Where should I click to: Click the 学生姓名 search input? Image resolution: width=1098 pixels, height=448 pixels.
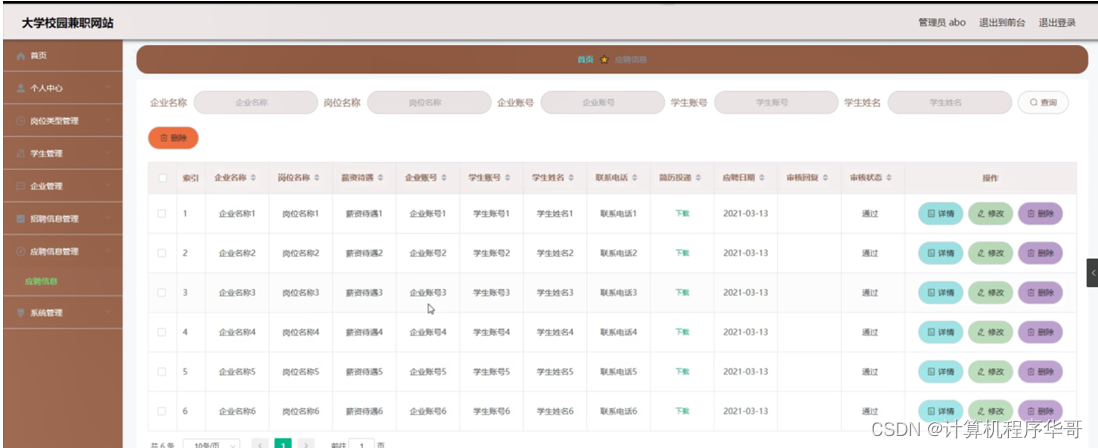(950, 102)
